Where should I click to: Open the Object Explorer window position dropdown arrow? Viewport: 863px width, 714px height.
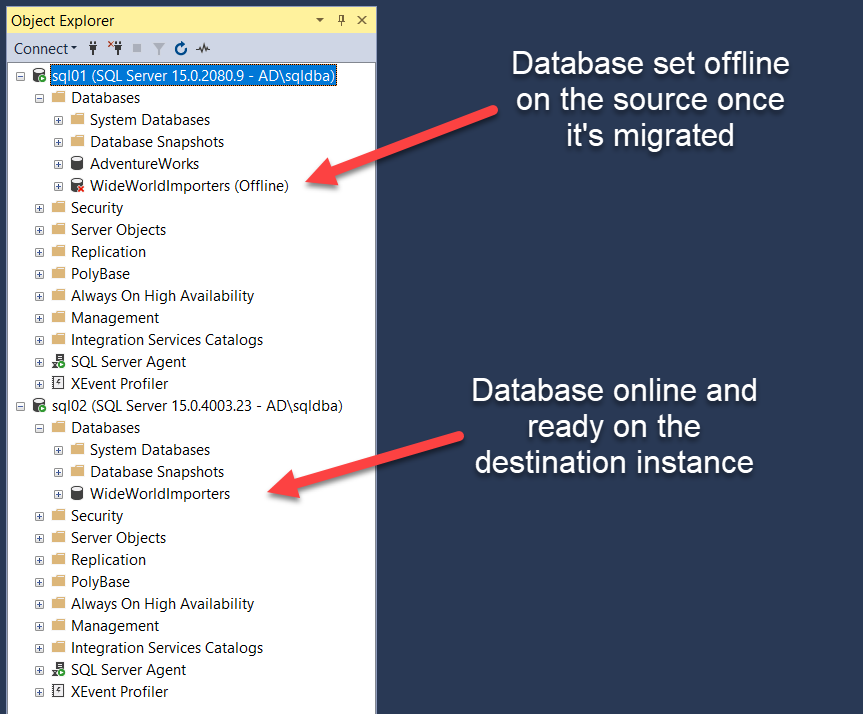(320, 20)
